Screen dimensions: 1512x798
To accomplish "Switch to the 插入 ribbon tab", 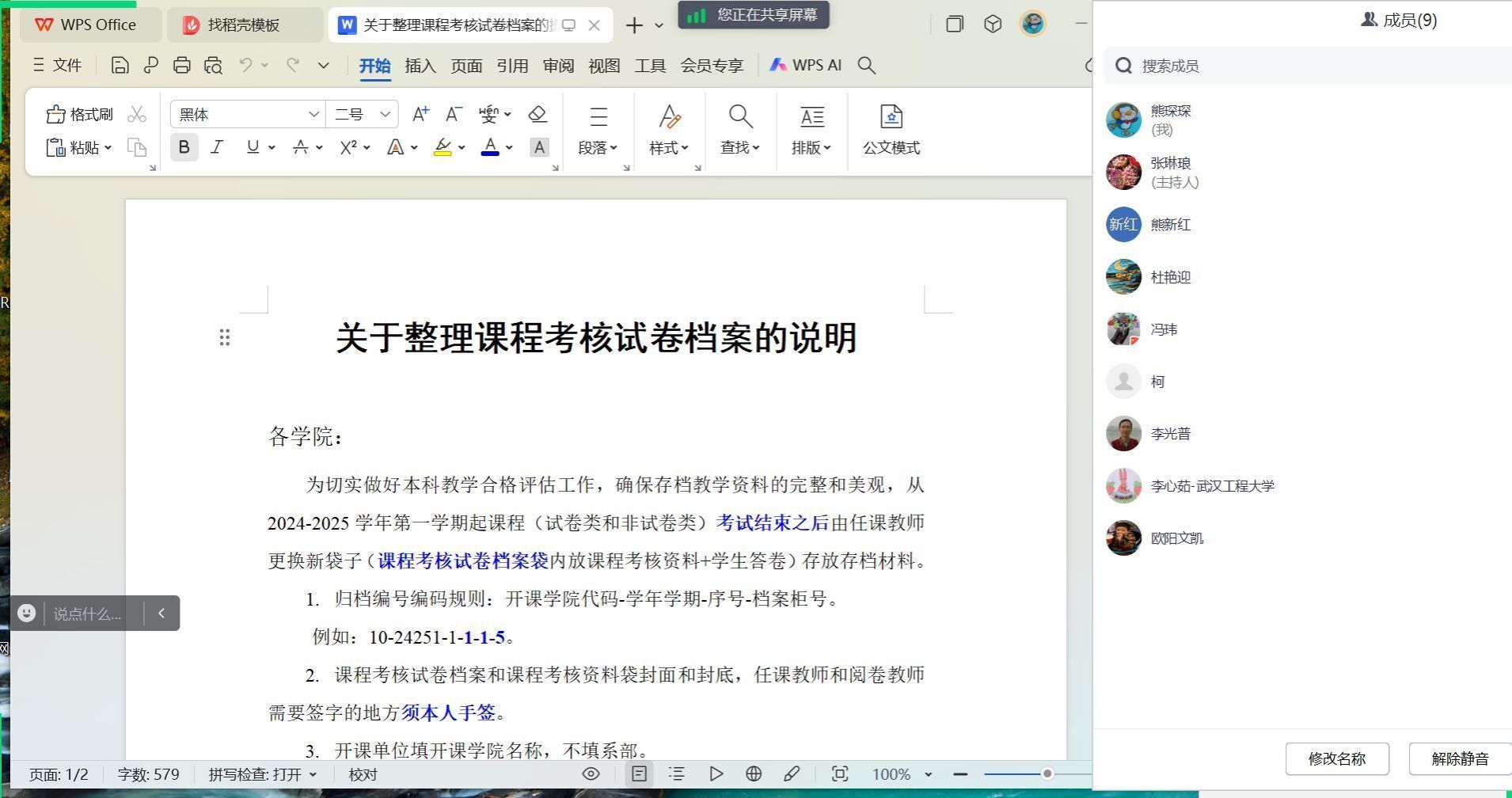I will click(420, 66).
